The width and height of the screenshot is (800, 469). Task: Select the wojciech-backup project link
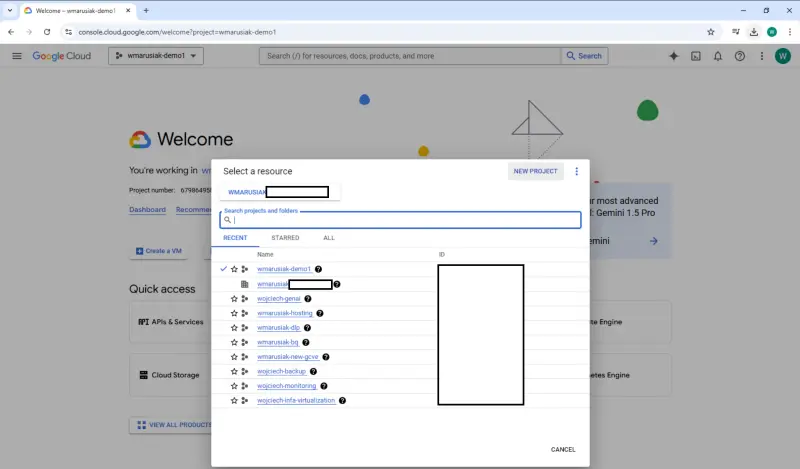coord(282,372)
